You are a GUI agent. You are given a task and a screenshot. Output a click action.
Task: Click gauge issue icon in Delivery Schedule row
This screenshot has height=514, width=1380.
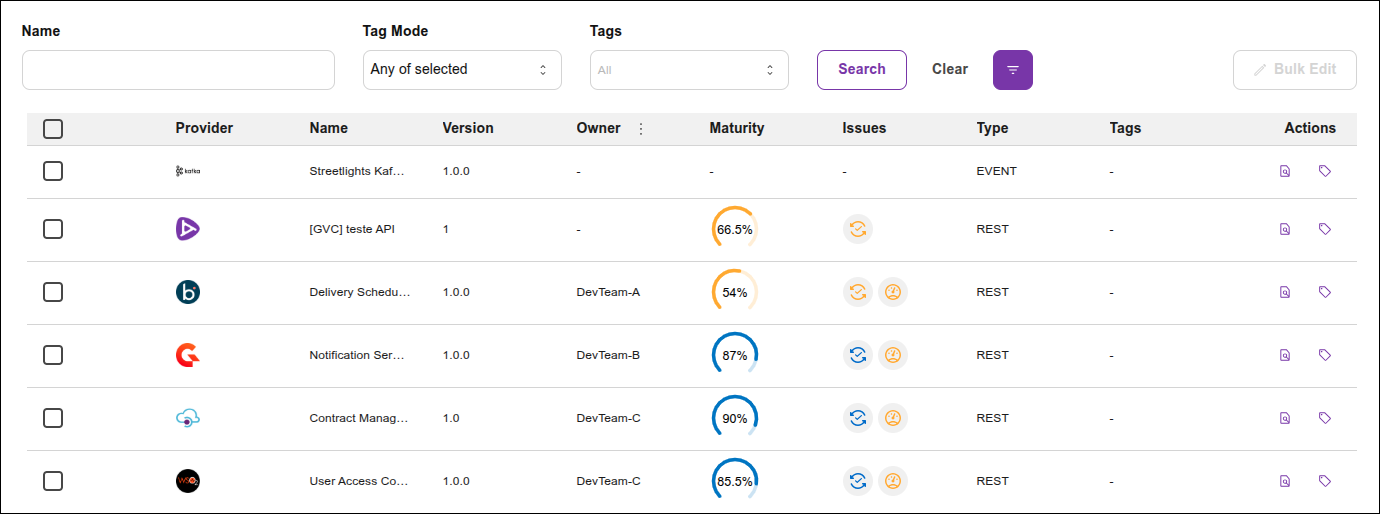tap(893, 292)
